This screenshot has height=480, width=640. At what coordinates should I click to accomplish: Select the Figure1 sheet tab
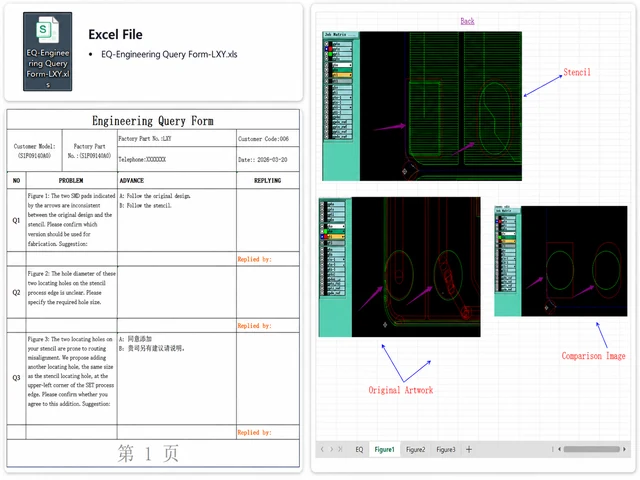(384, 449)
